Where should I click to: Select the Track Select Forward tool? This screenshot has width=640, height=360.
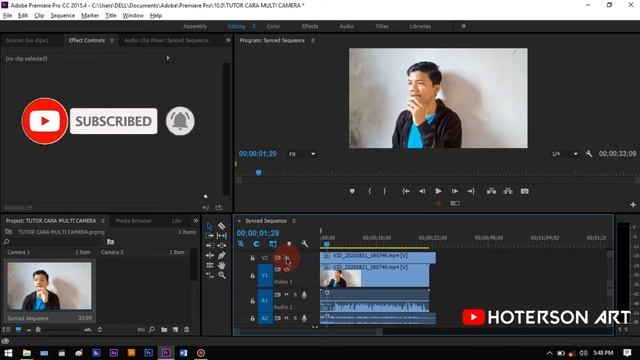(x=209, y=236)
